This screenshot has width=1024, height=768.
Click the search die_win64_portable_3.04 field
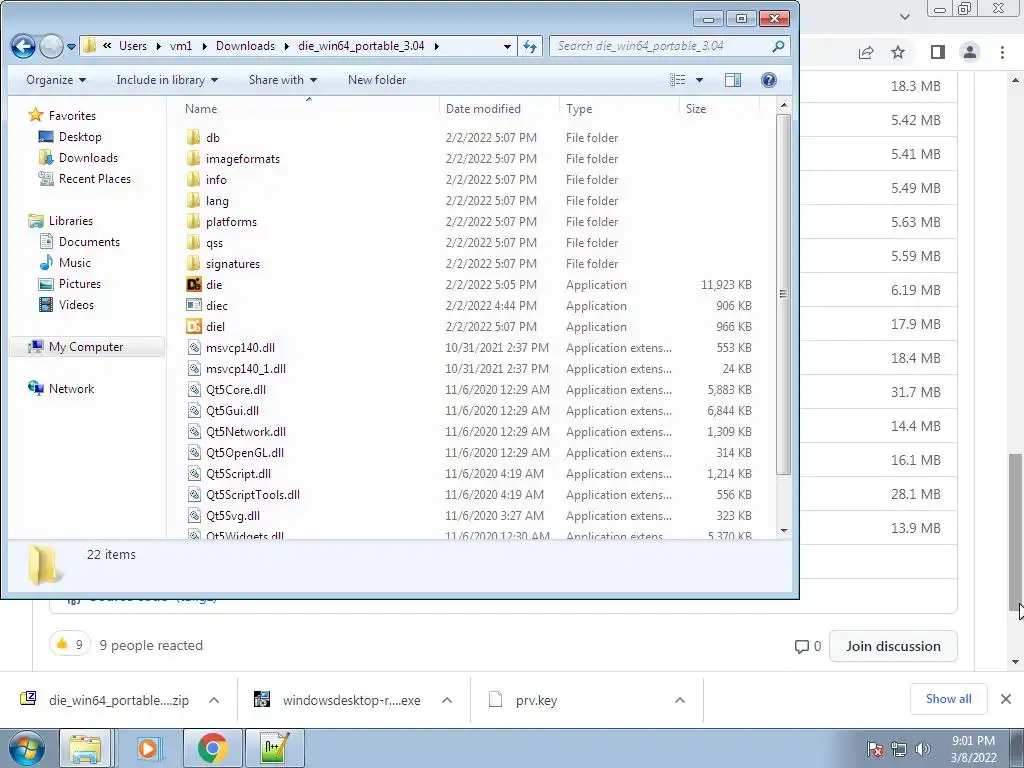669,46
